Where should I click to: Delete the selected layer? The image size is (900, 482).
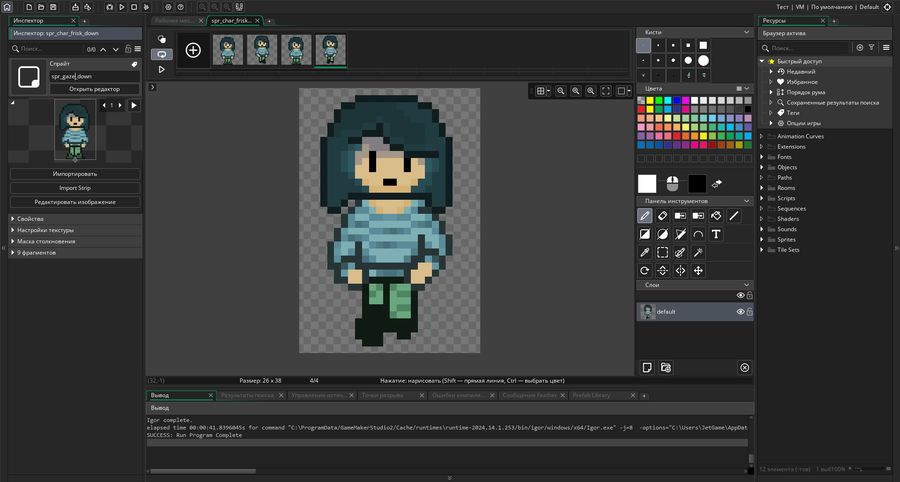click(x=744, y=368)
